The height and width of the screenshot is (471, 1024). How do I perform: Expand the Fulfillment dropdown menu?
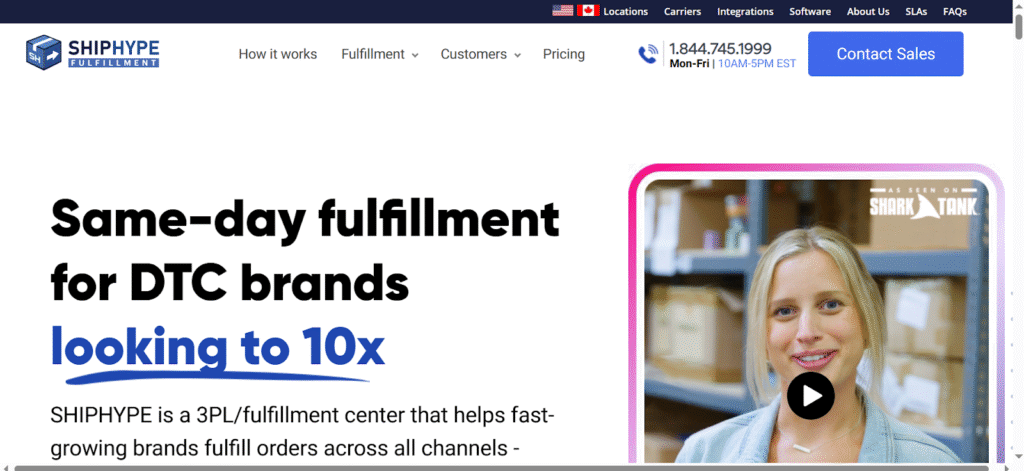[379, 54]
